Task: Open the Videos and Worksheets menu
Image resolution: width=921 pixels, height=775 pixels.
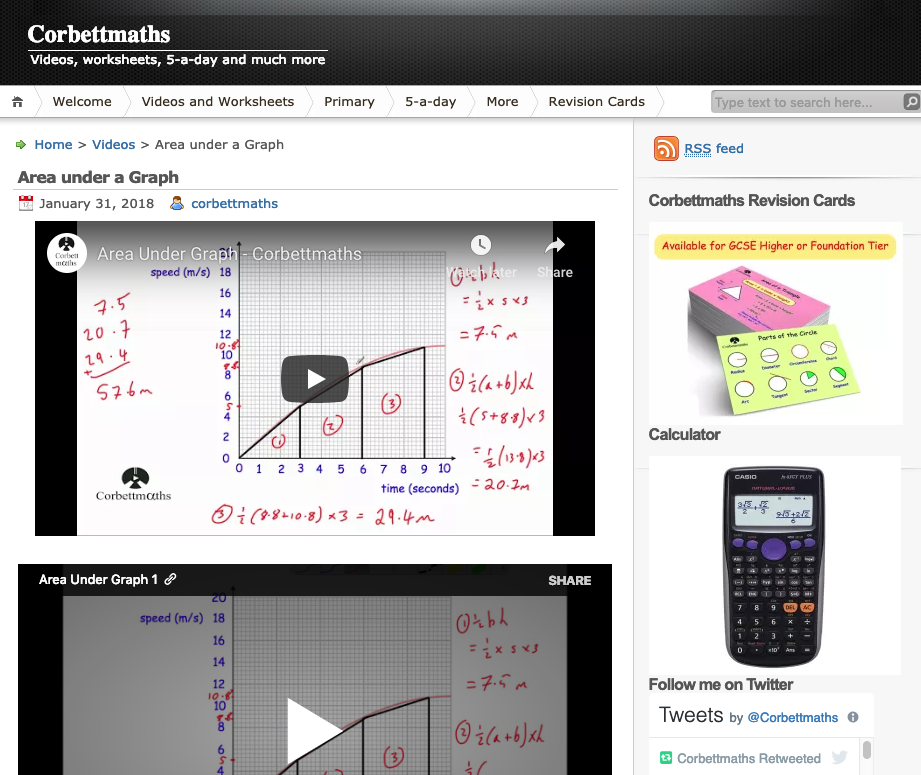Action: coord(218,101)
